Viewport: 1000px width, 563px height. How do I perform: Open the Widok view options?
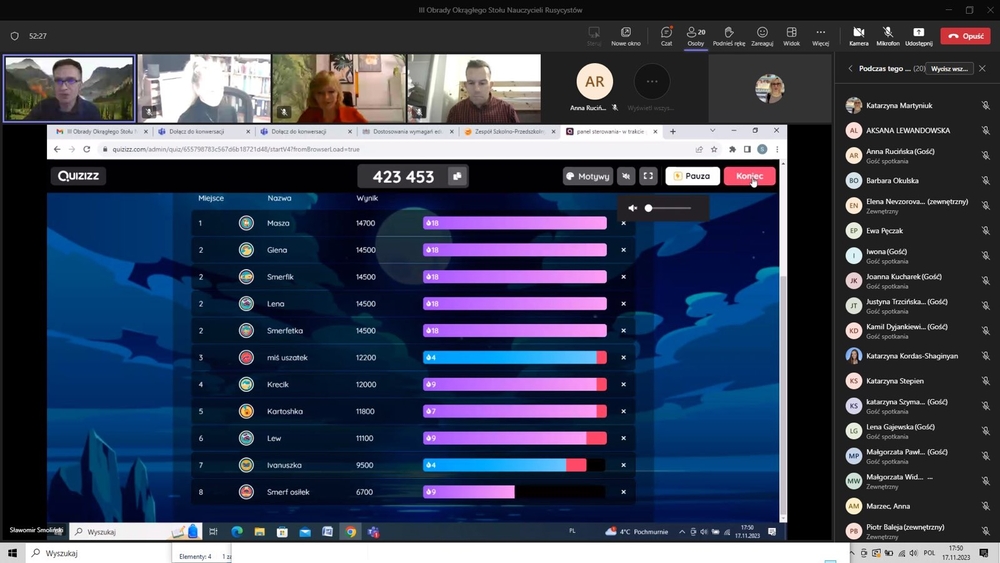point(791,36)
